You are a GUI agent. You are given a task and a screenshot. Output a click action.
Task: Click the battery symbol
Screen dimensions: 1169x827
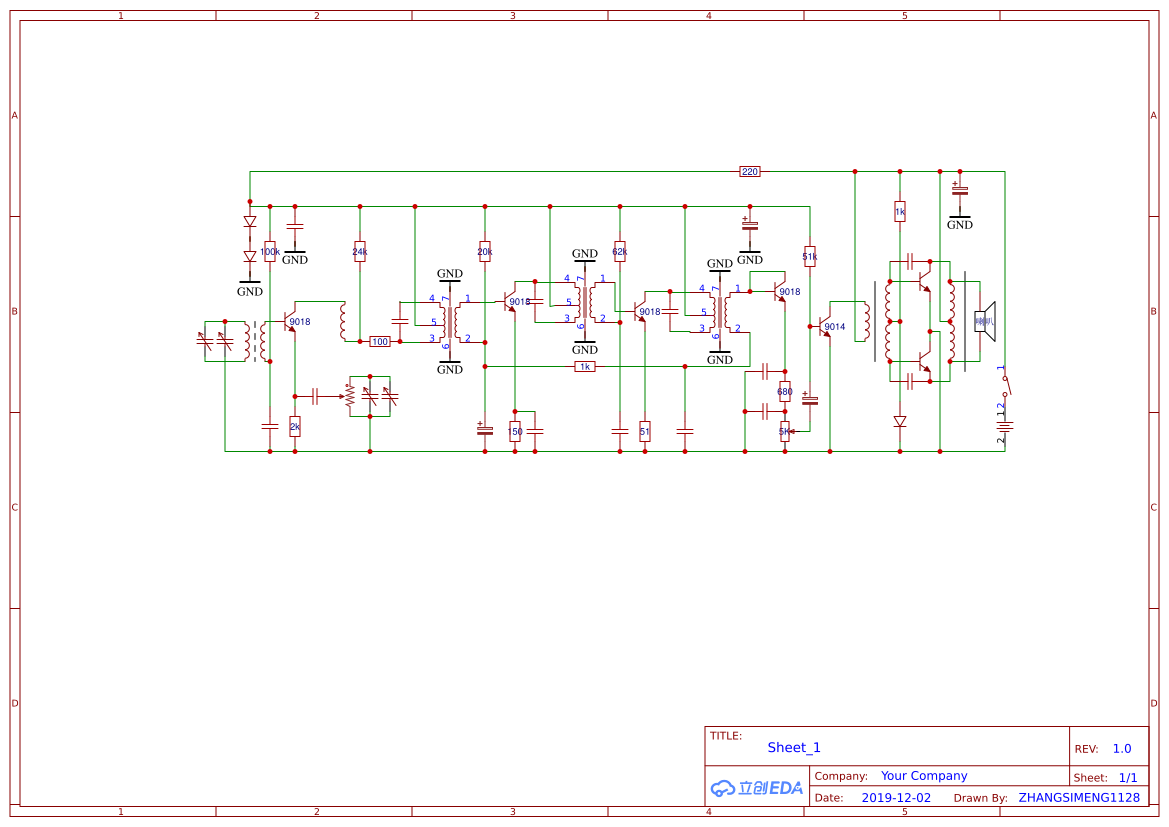click(1004, 427)
